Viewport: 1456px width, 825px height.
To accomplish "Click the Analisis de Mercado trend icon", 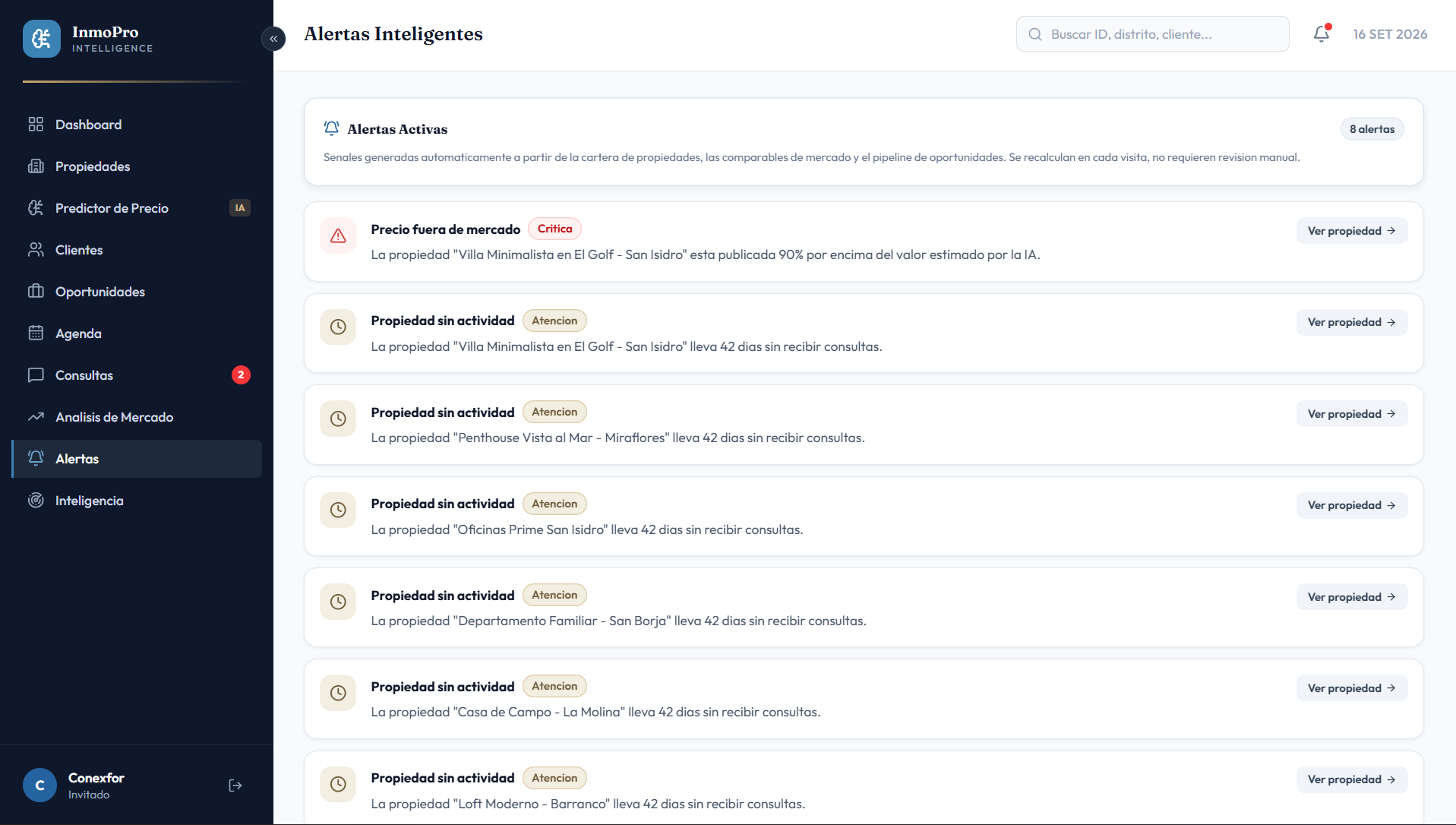I will click(x=36, y=416).
